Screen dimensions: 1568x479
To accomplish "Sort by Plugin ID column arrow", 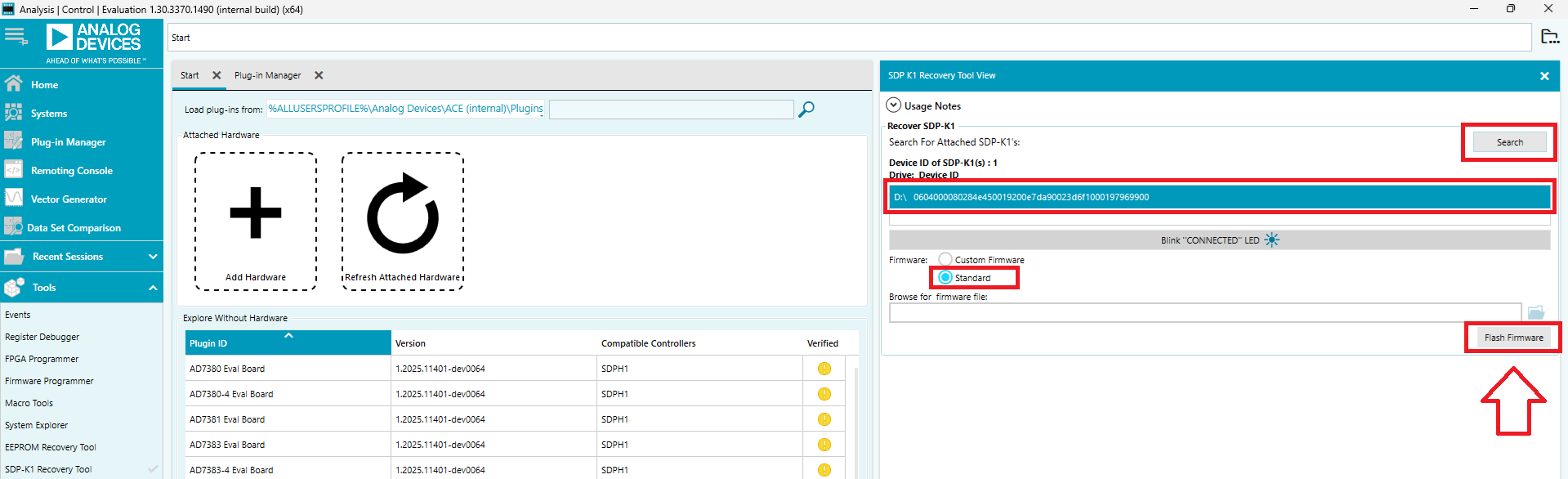I will (x=288, y=335).
